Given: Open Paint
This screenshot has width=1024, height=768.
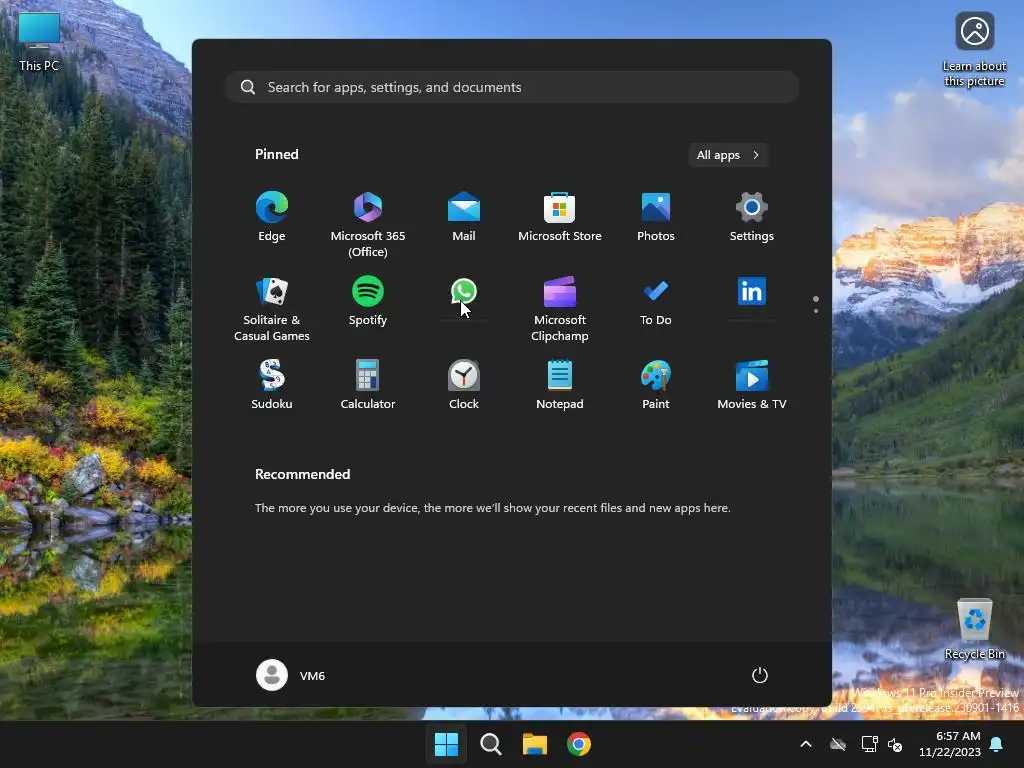Looking at the screenshot, I should pyautogui.click(x=656, y=385).
